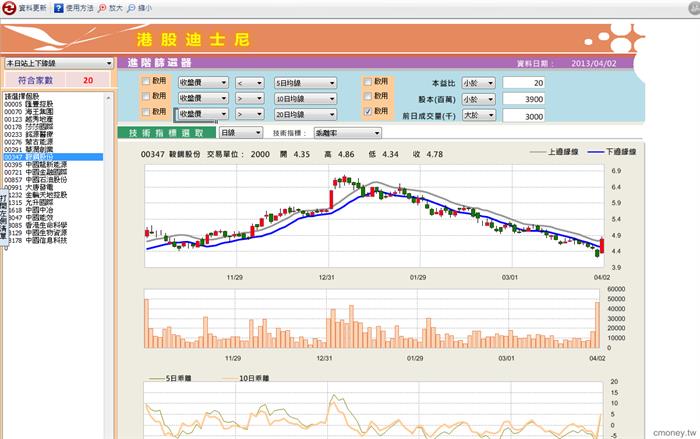This screenshot has height=439, width=700.
Task: Expand the 日線 period dropdown
Action: [x=241, y=132]
